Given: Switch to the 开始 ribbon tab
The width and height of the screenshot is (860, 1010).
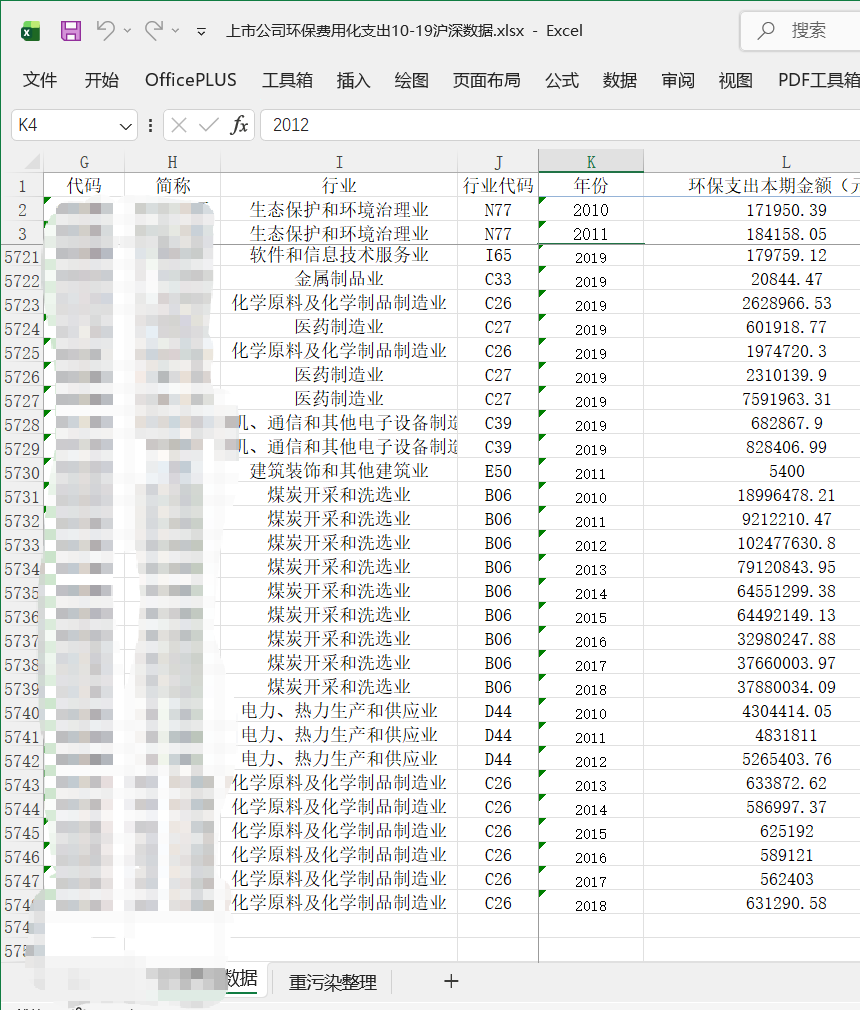Looking at the screenshot, I should click(x=102, y=80).
